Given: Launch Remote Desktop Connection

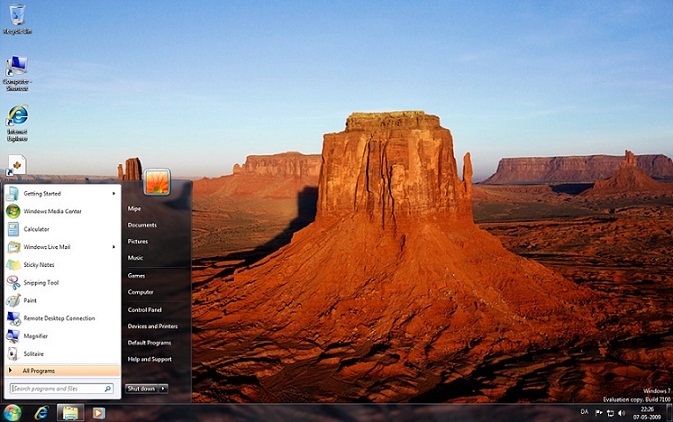Looking at the screenshot, I should click(59, 318).
